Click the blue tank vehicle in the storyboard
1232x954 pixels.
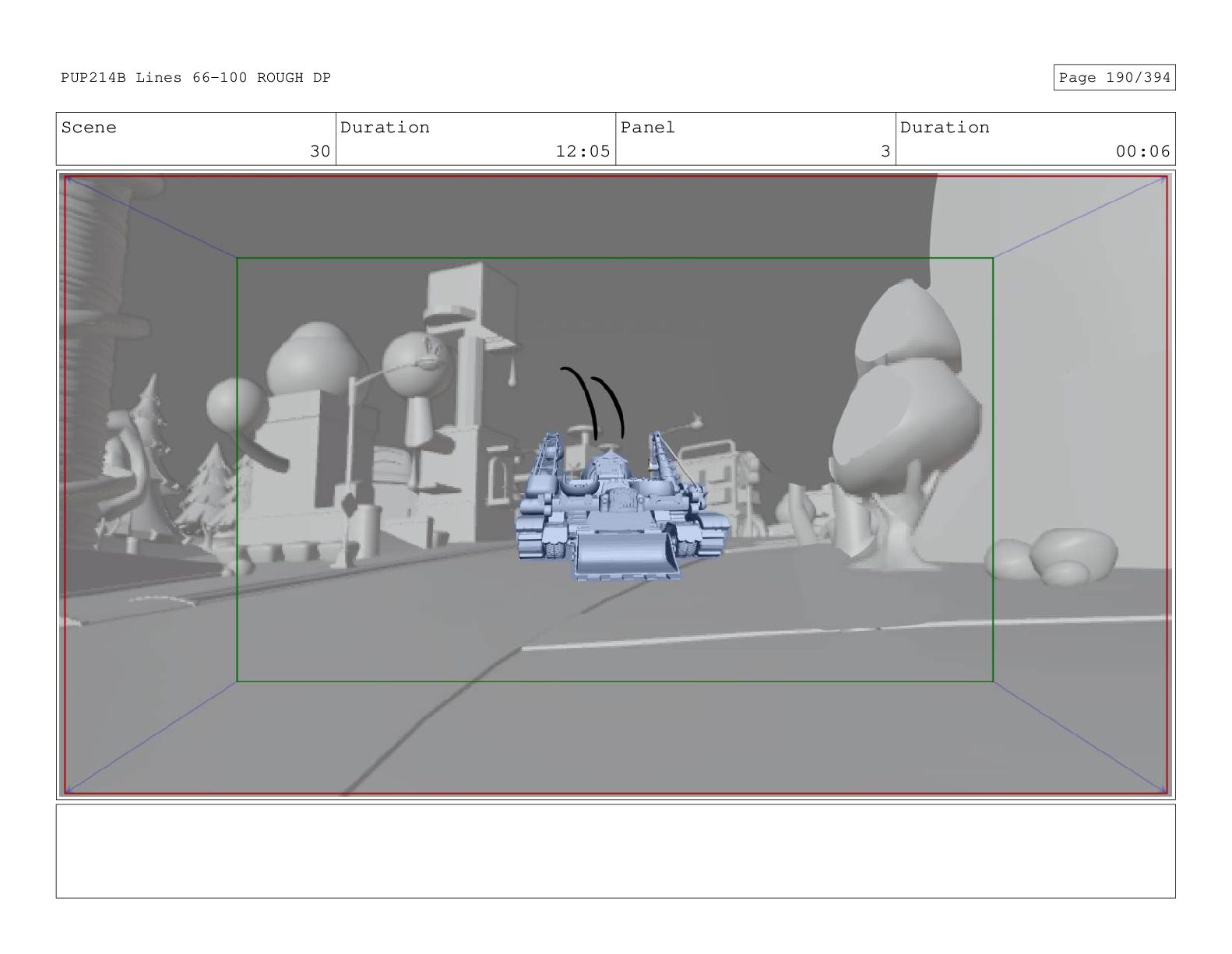pyautogui.click(x=624, y=505)
